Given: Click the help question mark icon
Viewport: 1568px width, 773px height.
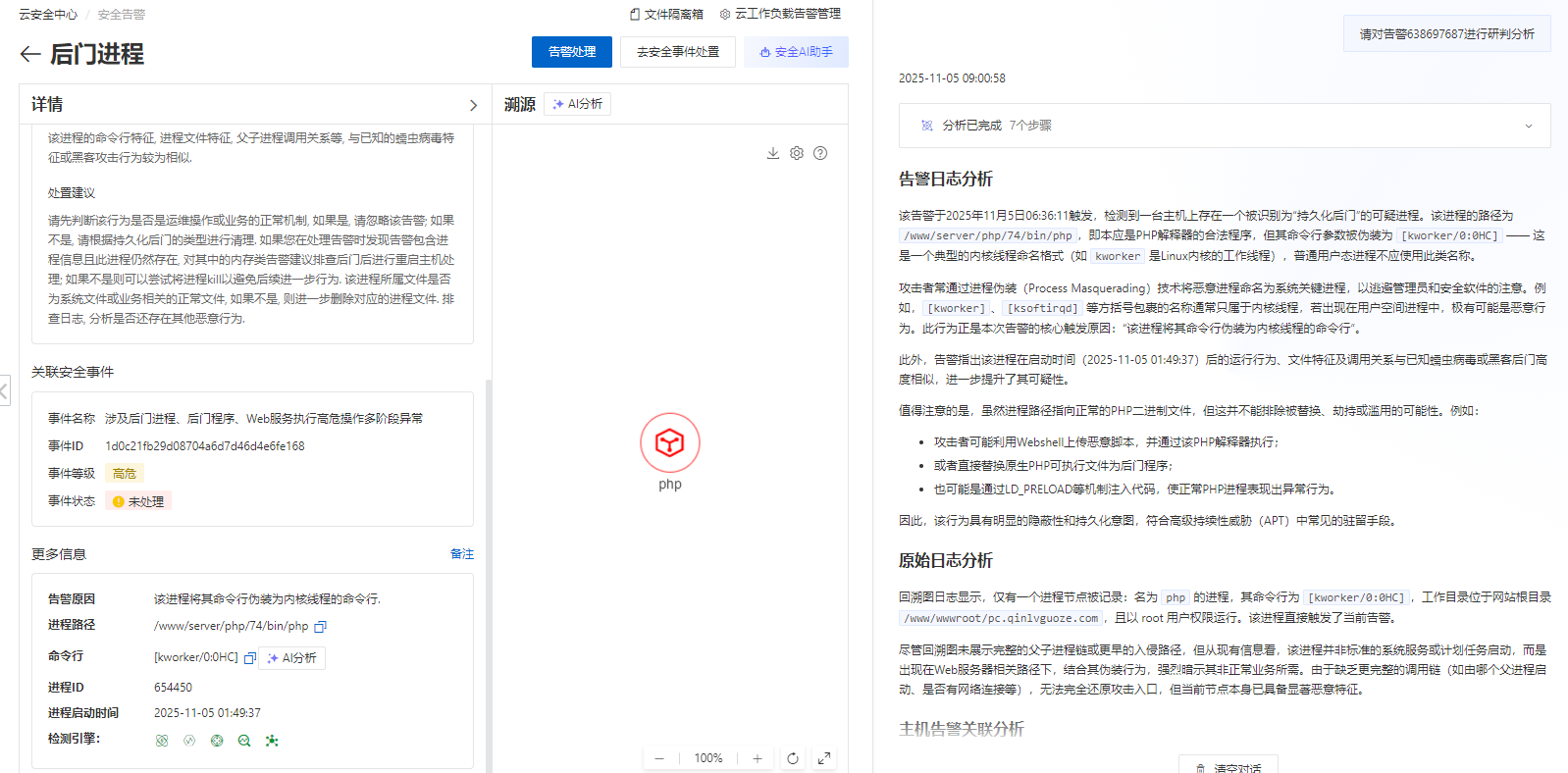Looking at the screenshot, I should tap(820, 153).
